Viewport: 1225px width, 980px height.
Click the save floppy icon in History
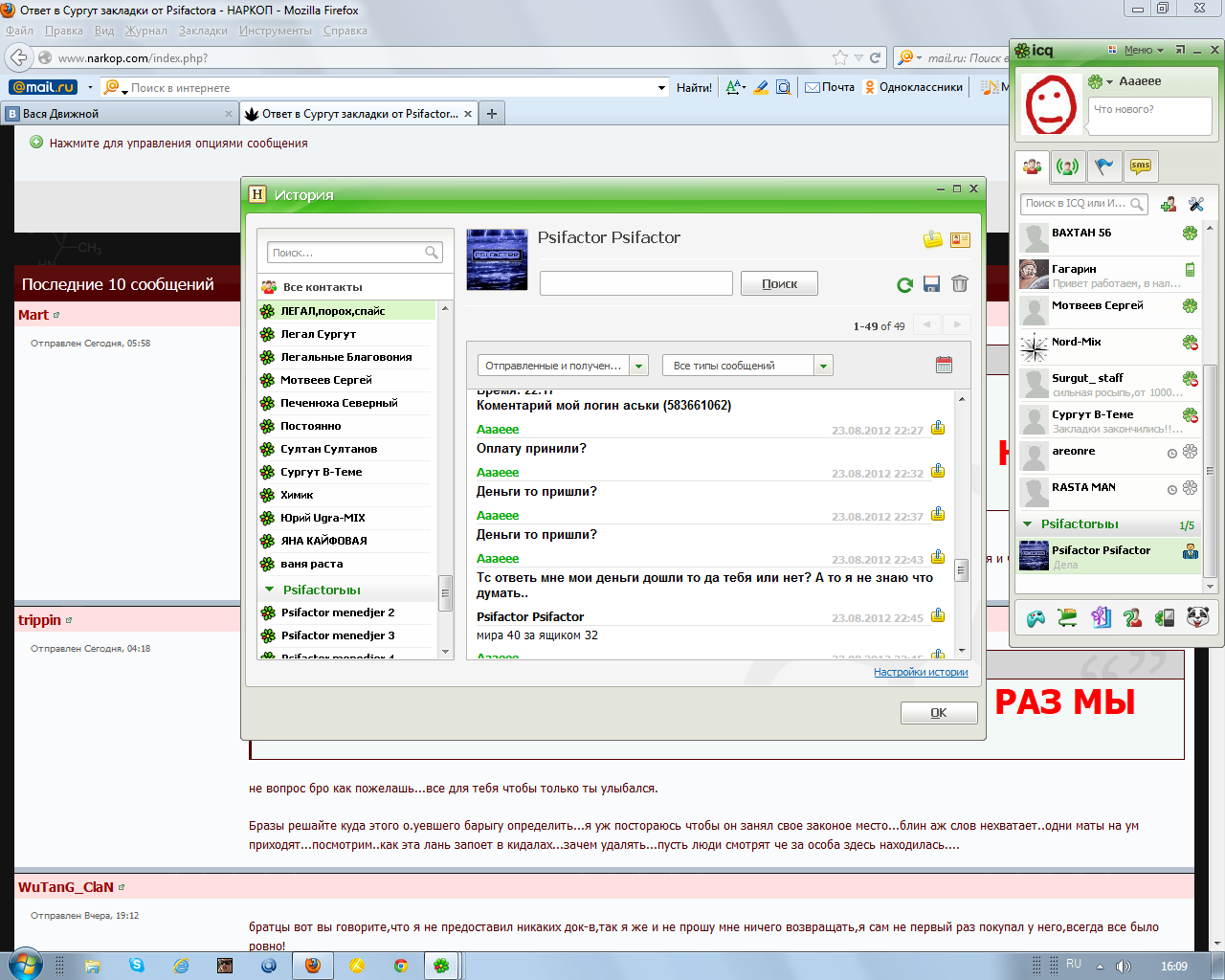931,284
